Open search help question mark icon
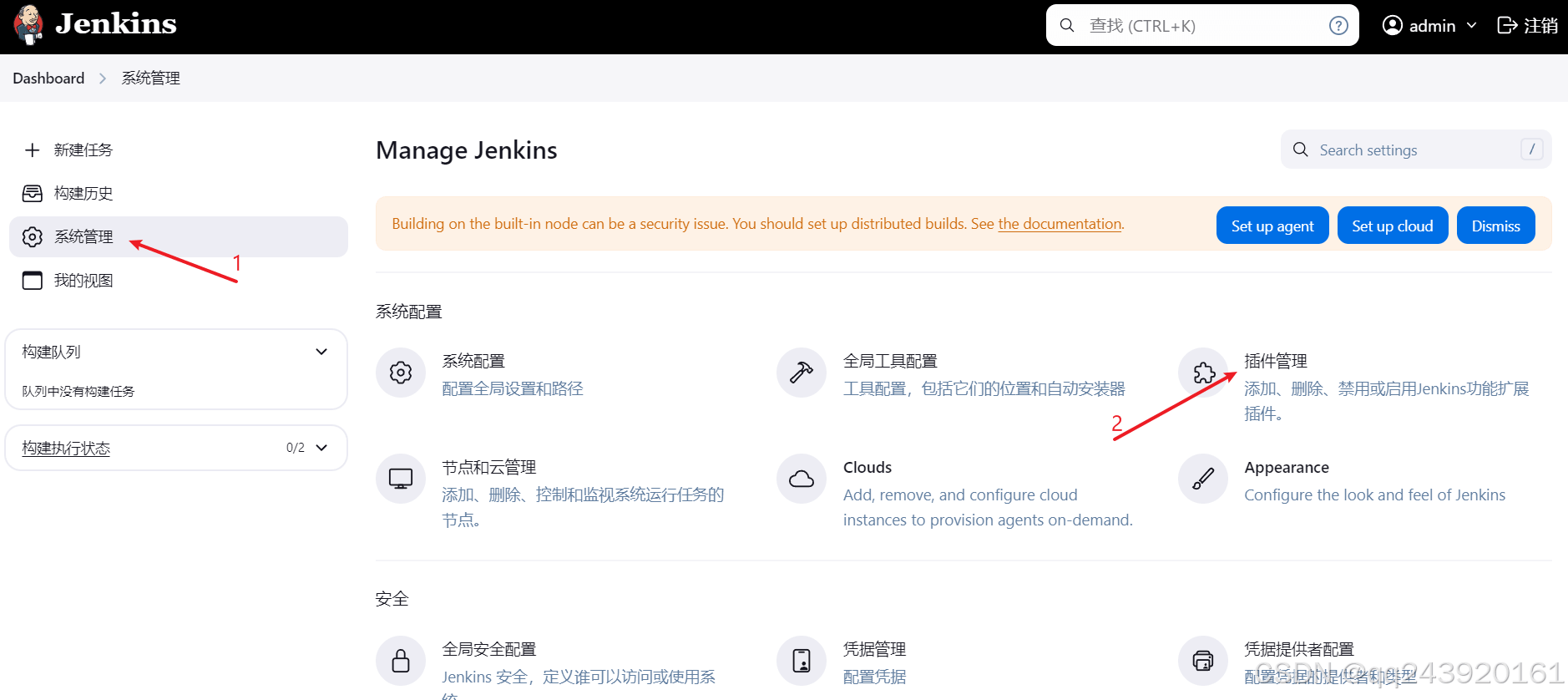The image size is (1568, 700). (x=1338, y=25)
